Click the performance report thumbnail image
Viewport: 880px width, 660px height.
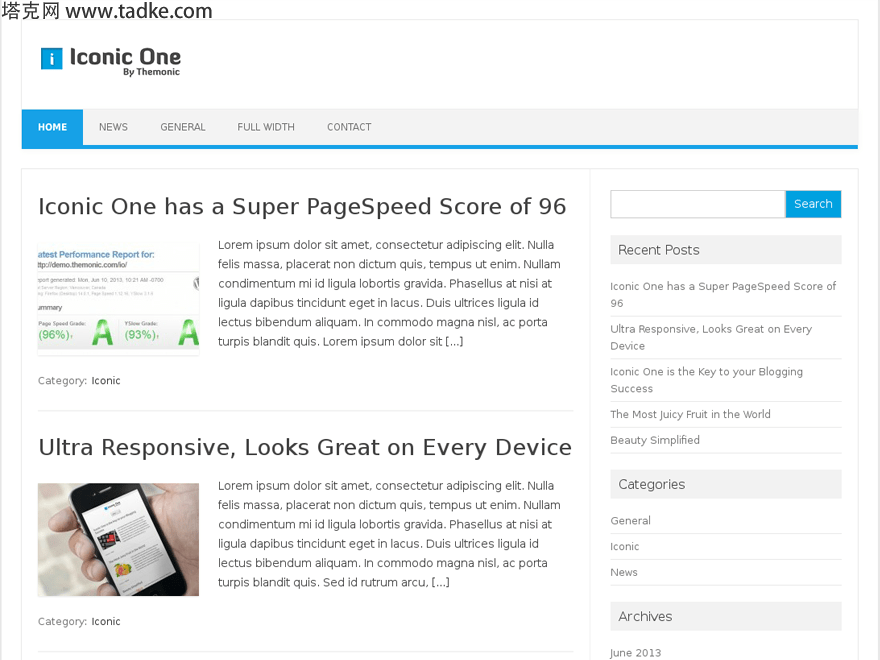click(x=118, y=298)
